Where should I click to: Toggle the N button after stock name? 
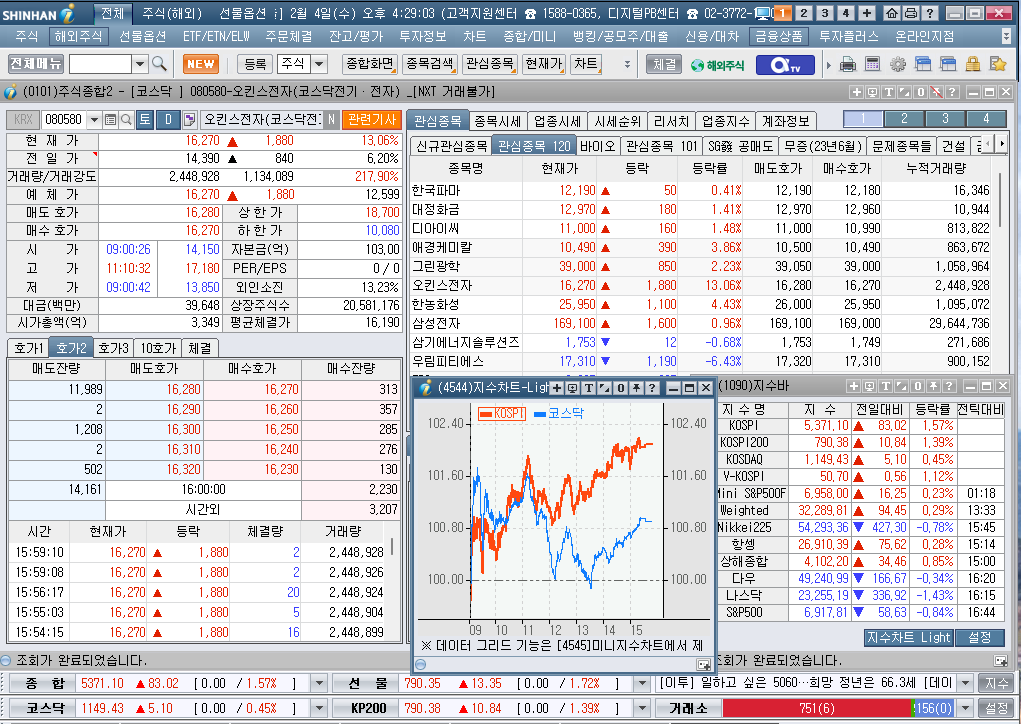(331, 119)
